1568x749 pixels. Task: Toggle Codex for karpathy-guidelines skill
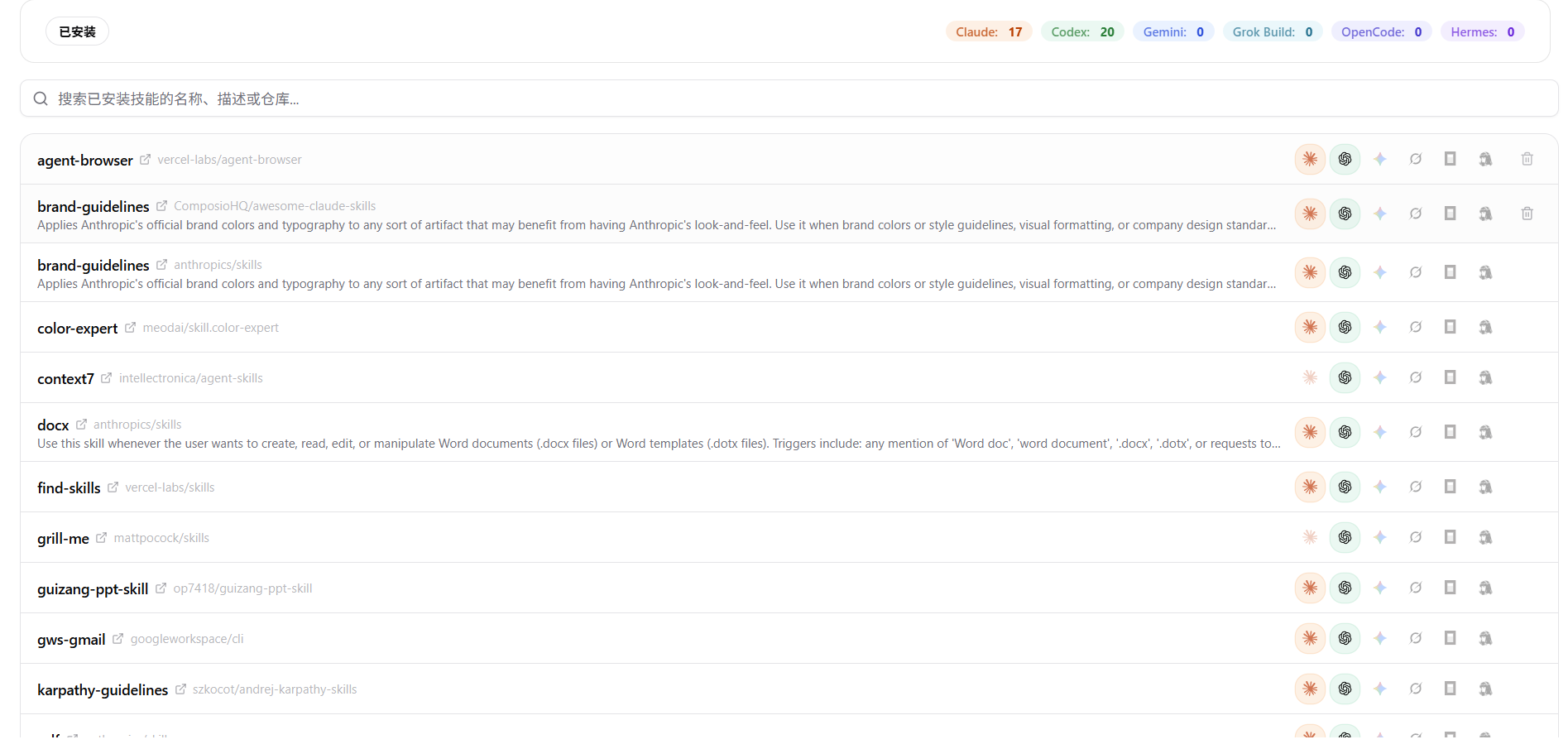point(1345,689)
